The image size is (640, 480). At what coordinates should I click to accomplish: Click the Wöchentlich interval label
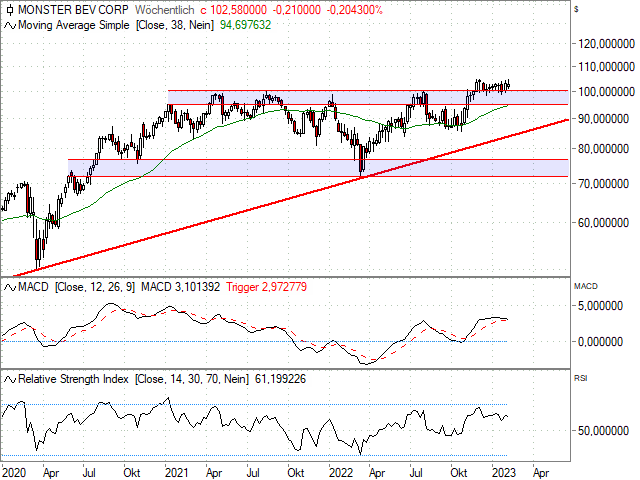pyautogui.click(x=164, y=9)
